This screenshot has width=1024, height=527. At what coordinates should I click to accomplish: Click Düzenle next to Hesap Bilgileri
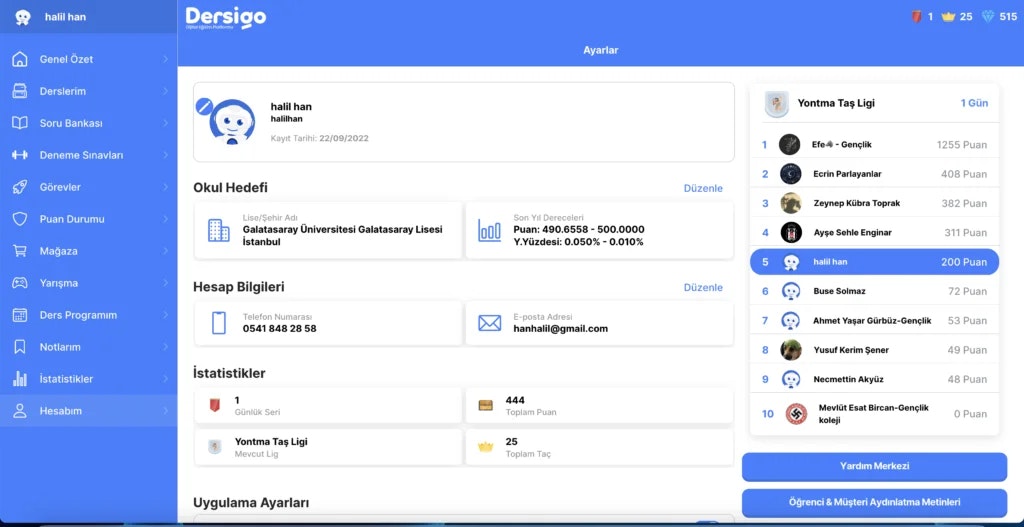[x=703, y=287]
